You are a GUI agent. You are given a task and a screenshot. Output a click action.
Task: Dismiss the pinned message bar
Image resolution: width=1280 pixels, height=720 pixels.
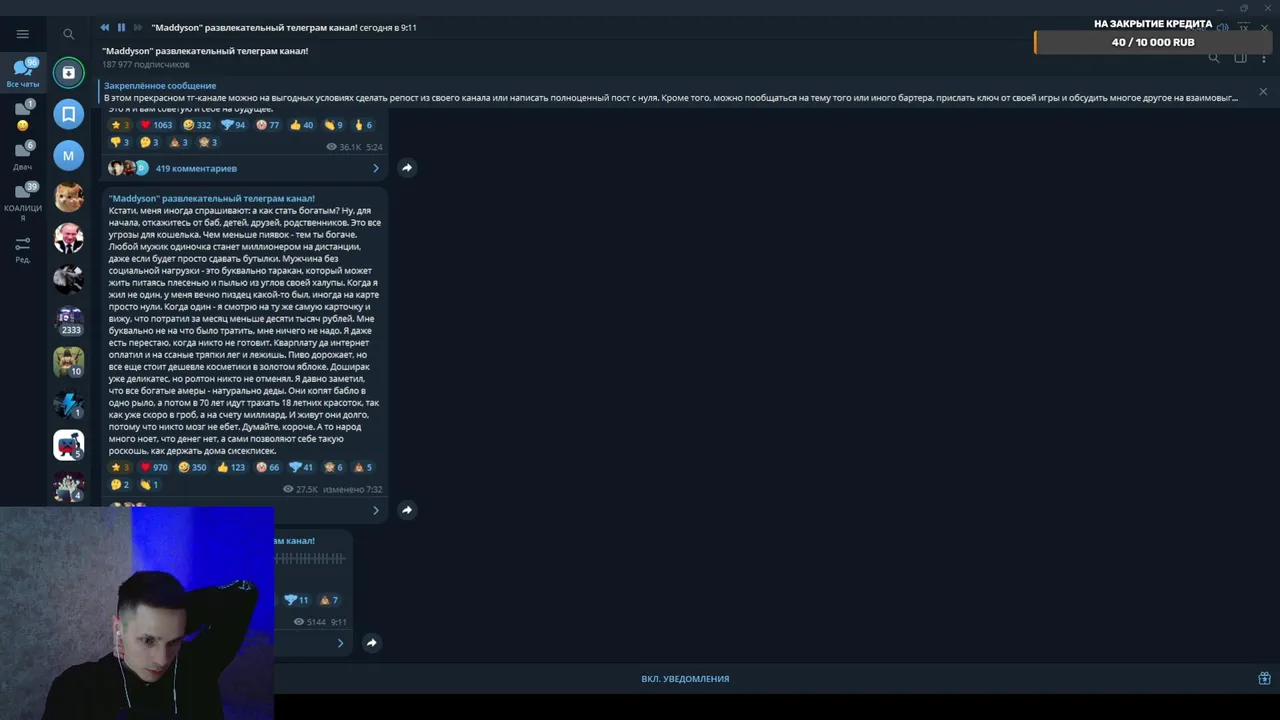pyautogui.click(x=1263, y=91)
